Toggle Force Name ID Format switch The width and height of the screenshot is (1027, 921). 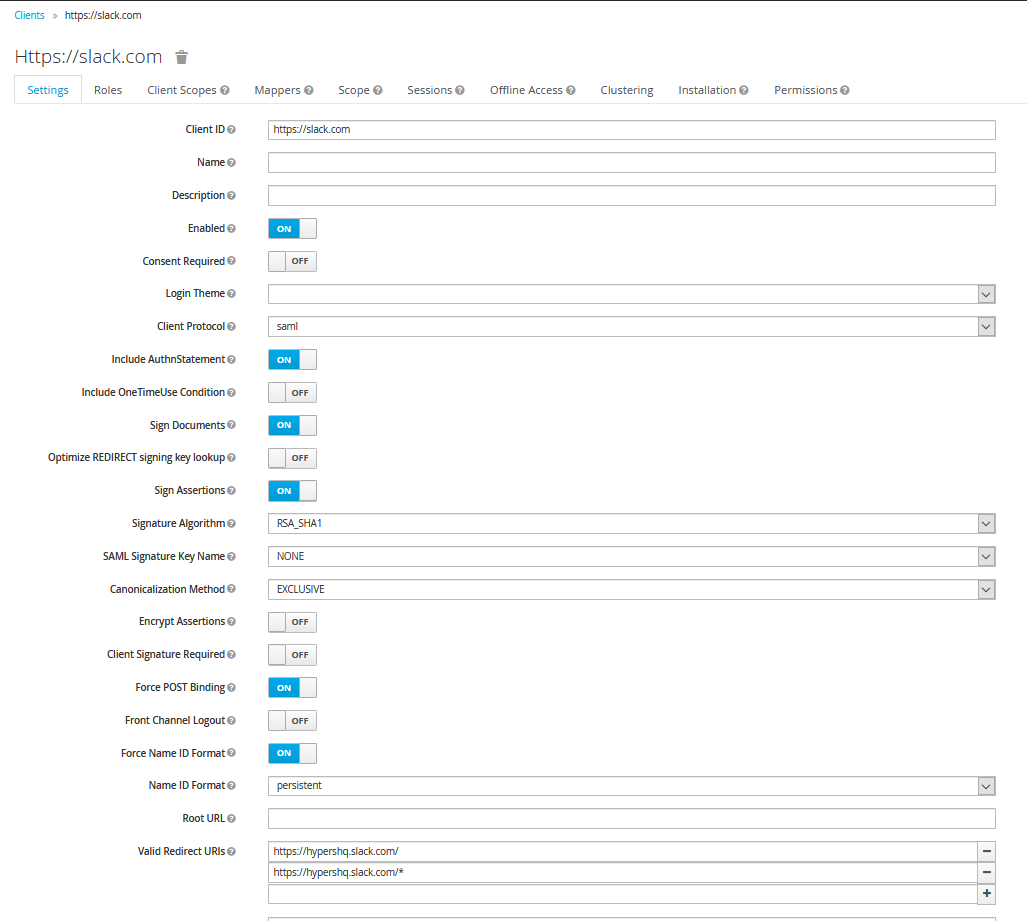[x=292, y=753]
